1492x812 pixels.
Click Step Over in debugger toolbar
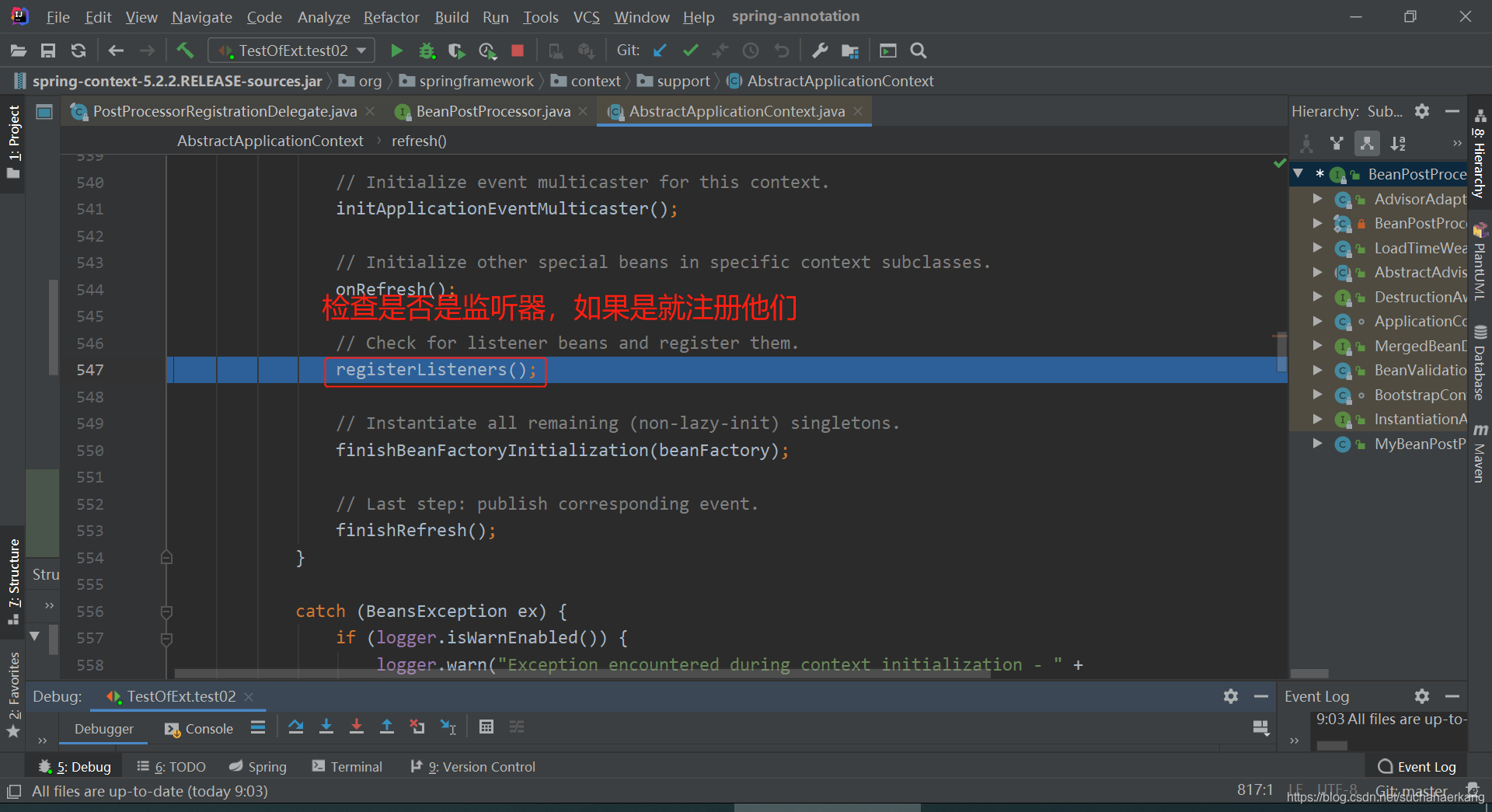coord(295,727)
